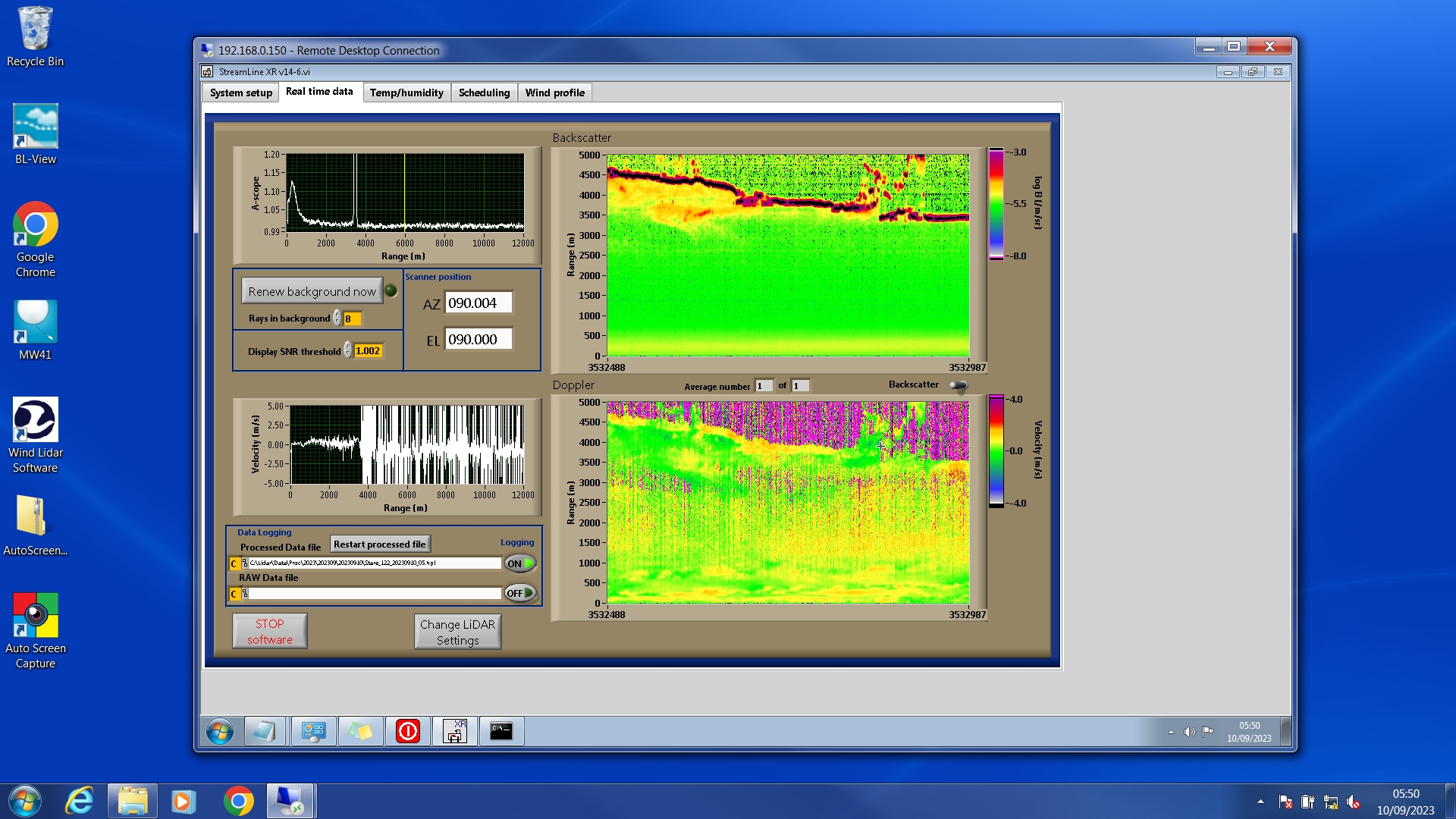Click red power icon in remote taskbar
1456x819 pixels.
coord(407,731)
